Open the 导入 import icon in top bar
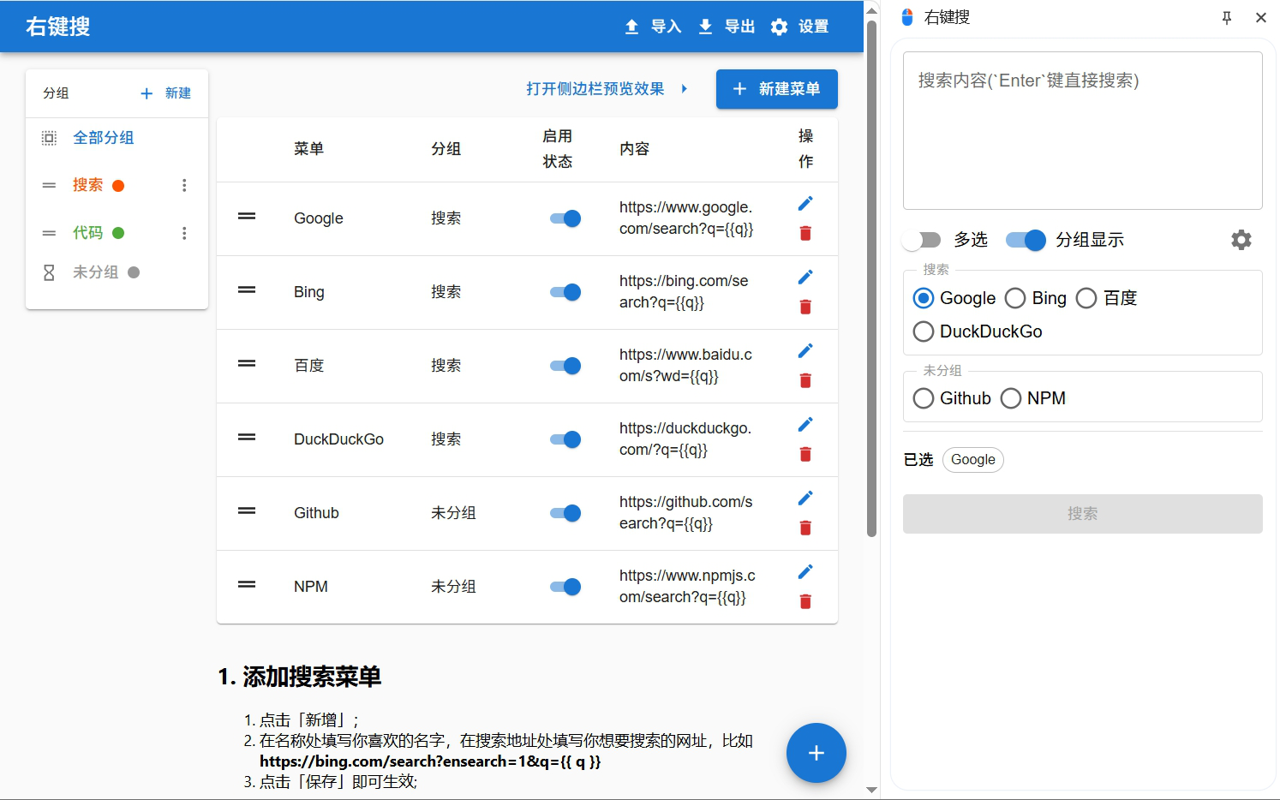Image resolution: width=1280 pixels, height=800 pixels. [x=631, y=26]
